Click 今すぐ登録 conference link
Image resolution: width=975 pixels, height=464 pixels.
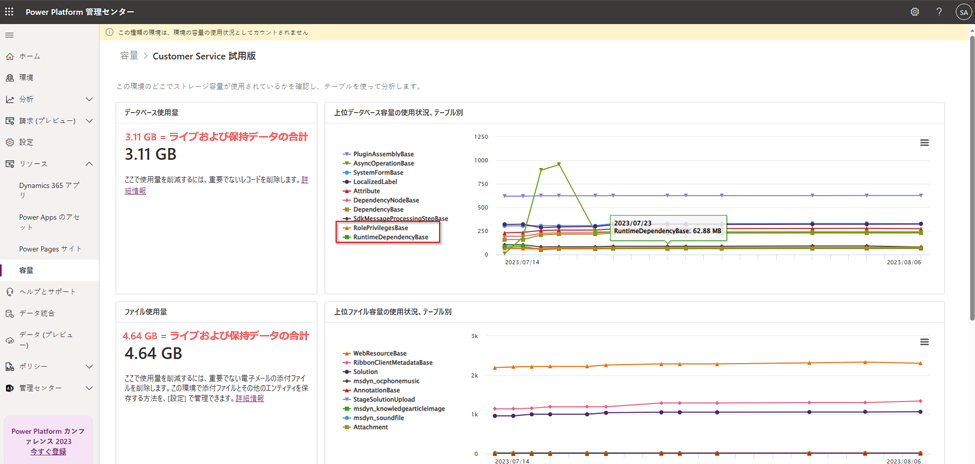(x=48, y=452)
